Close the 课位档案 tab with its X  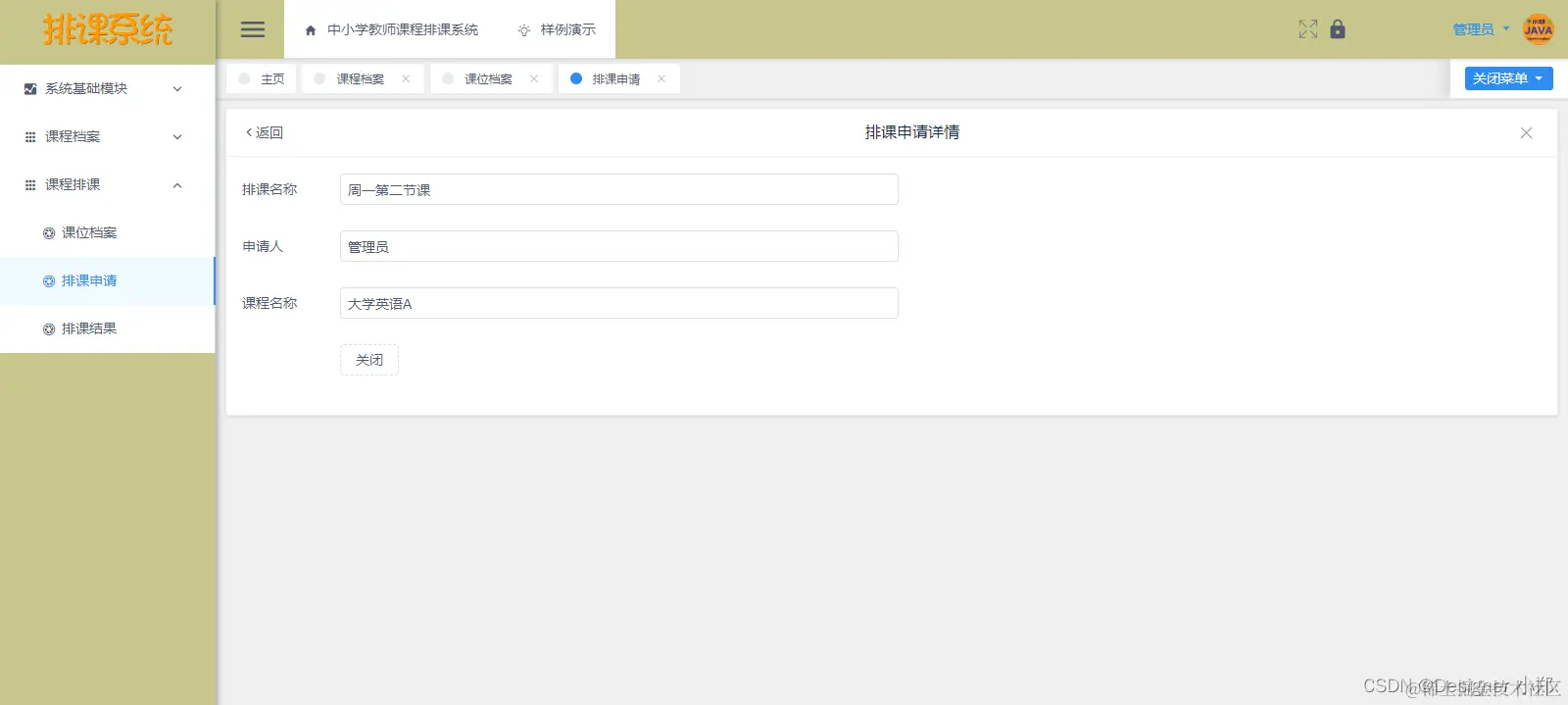point(534,79)
